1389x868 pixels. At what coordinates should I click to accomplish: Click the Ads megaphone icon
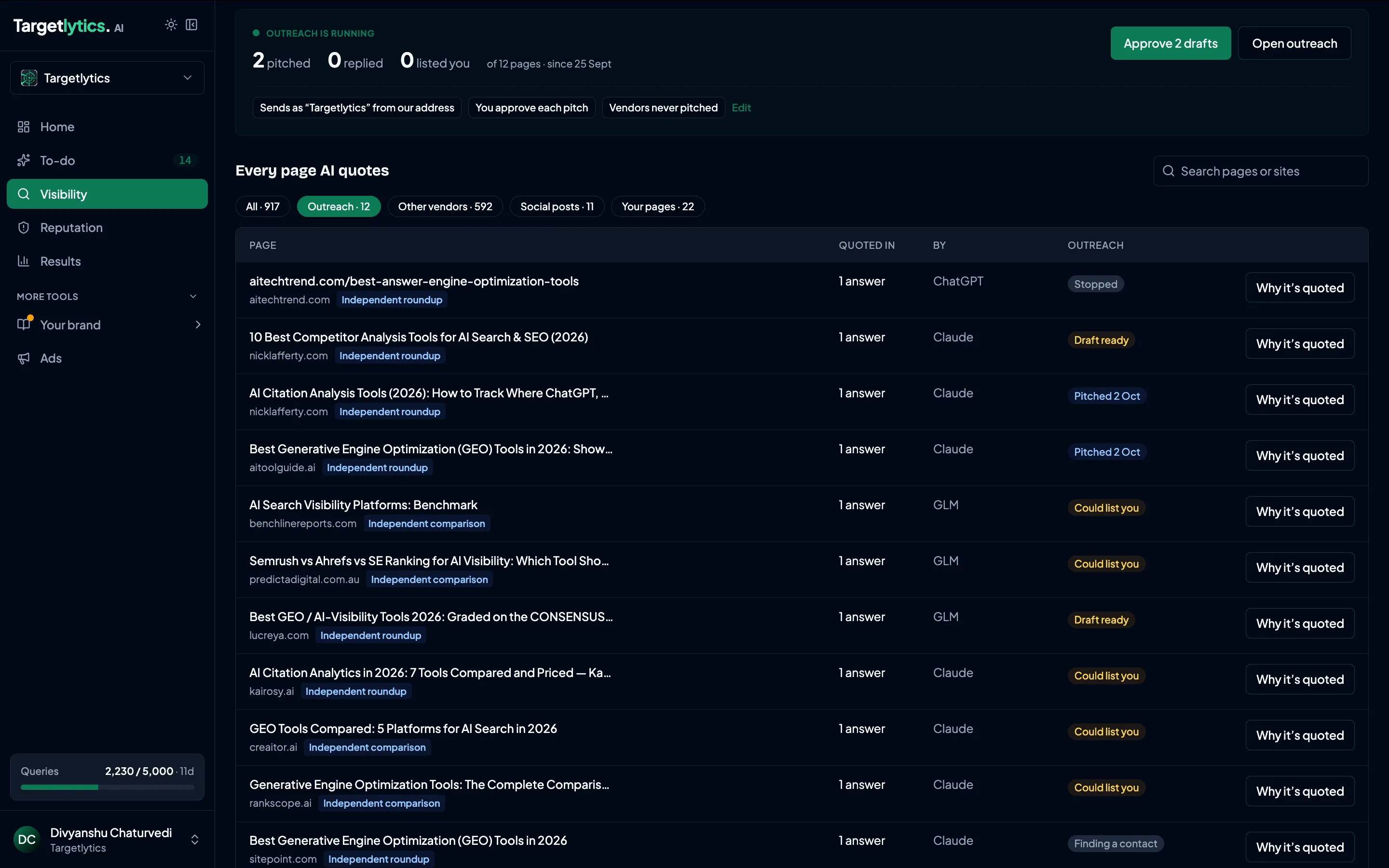click(24, 358)
